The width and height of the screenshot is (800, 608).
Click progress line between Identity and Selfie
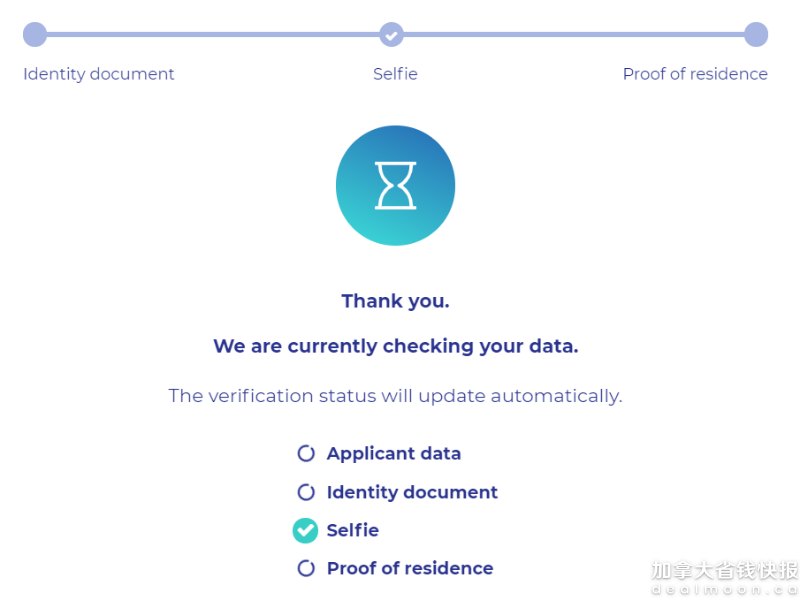213,35
